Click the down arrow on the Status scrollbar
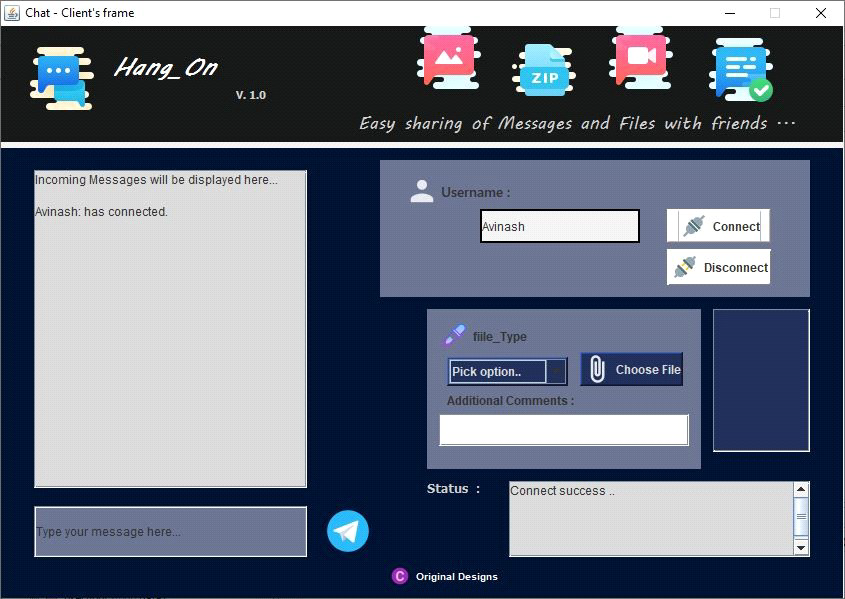Viewport: 845px width, 599px height. pos(801,547)
